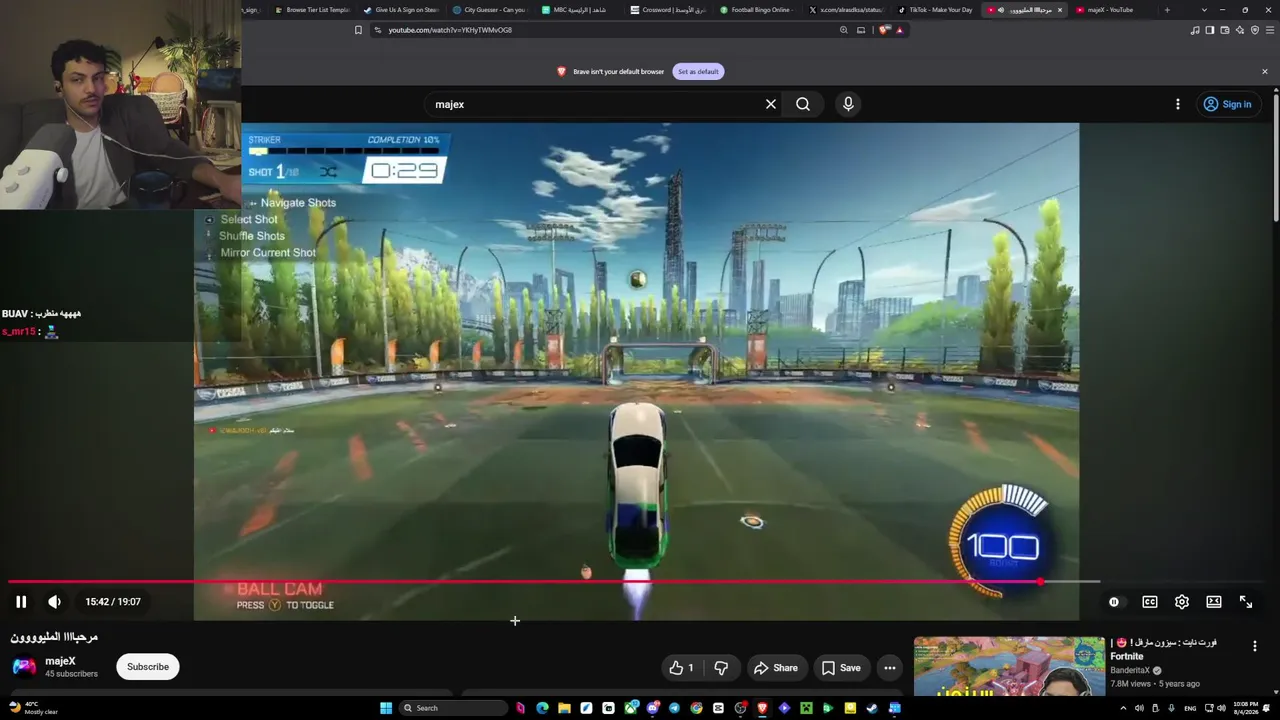Open the zoom indicator in the address bar
This screenshot has width=1280, height=720.
[x=844, y=30]
